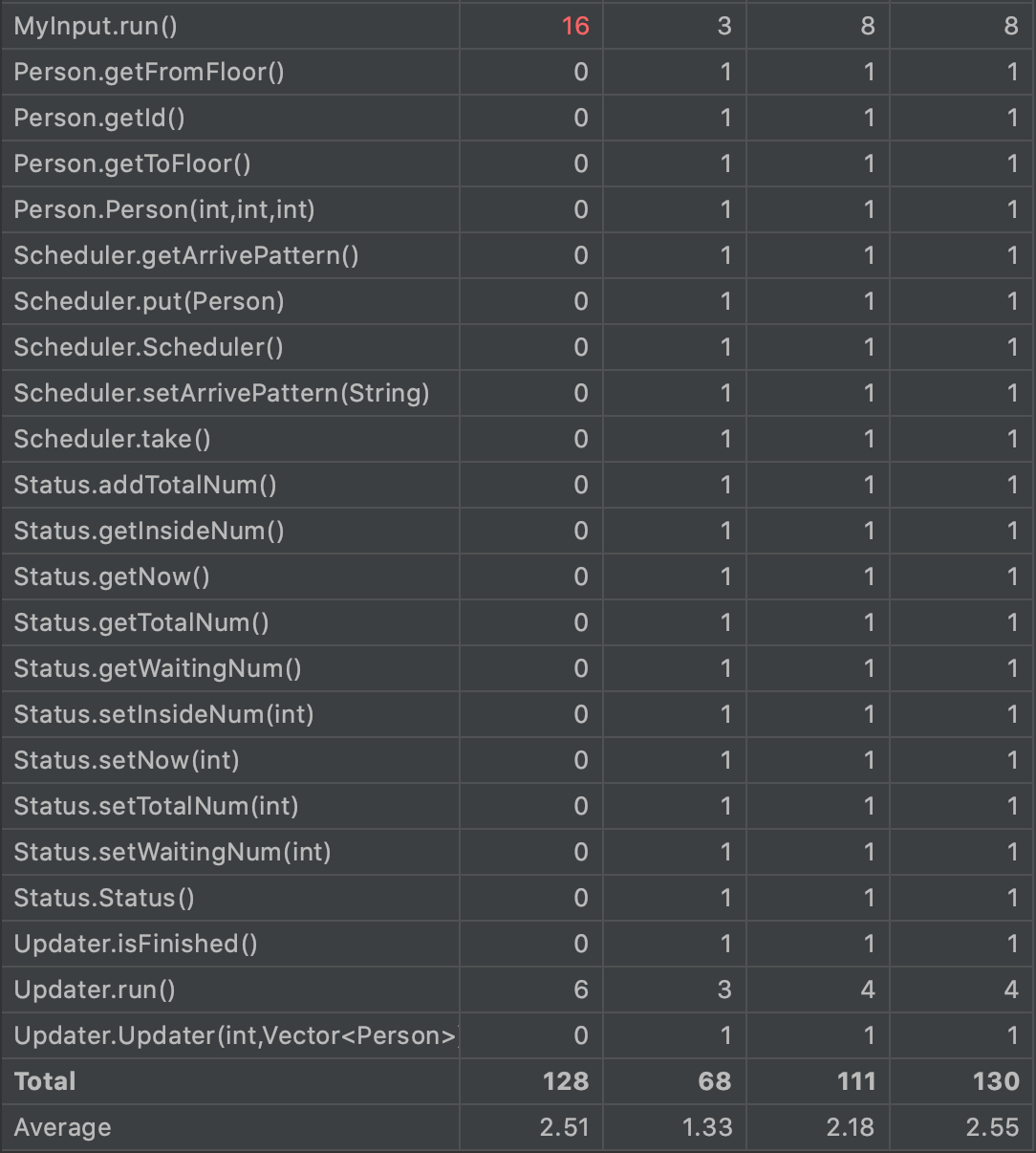1036x1153 pixels.
Task: Click the Scheduler.put(Person) row
Action: coord(149,301)
